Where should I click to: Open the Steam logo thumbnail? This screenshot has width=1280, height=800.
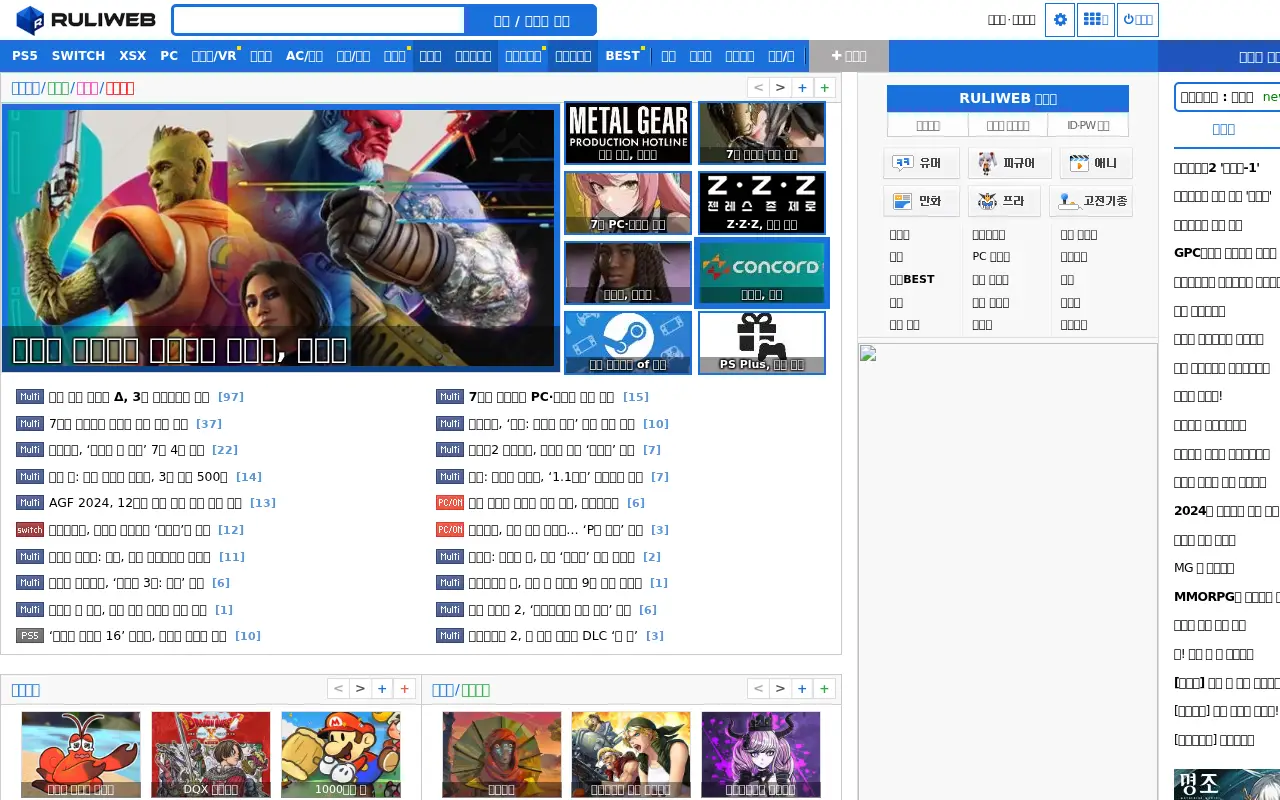pos(628,343)
